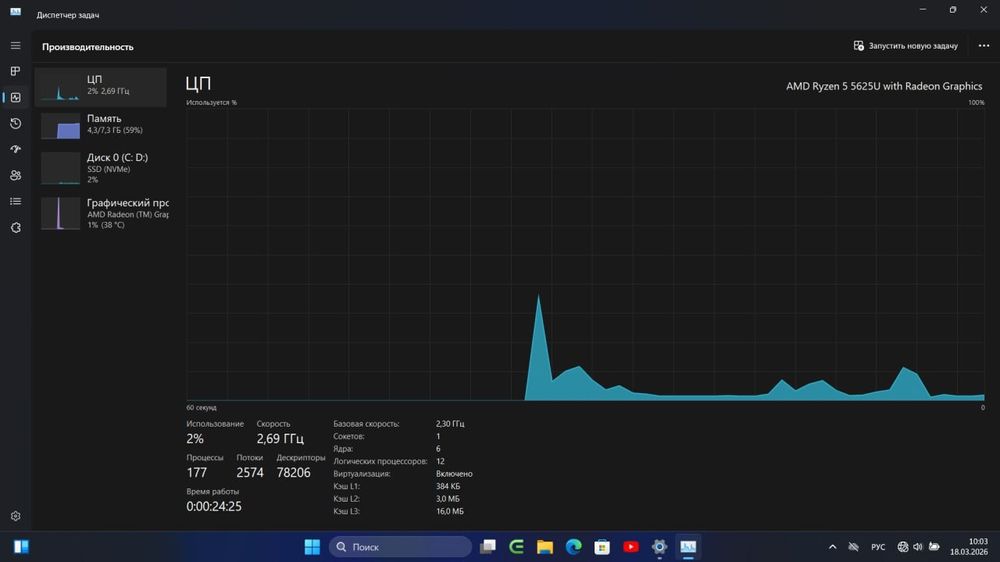Open the Details list page icon

(15, 202)
